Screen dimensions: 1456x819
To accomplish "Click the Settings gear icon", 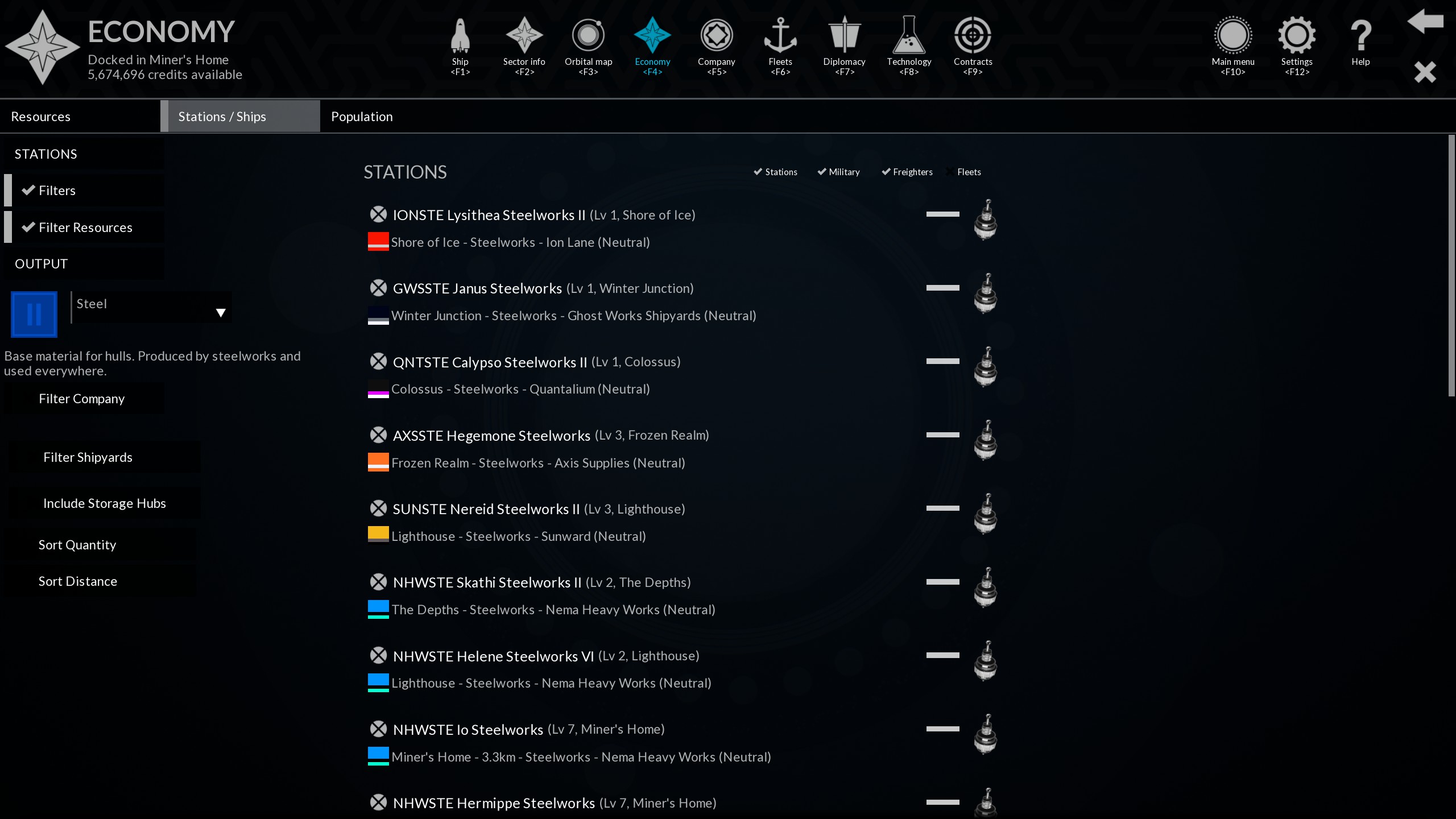I will coord(1297,35).
